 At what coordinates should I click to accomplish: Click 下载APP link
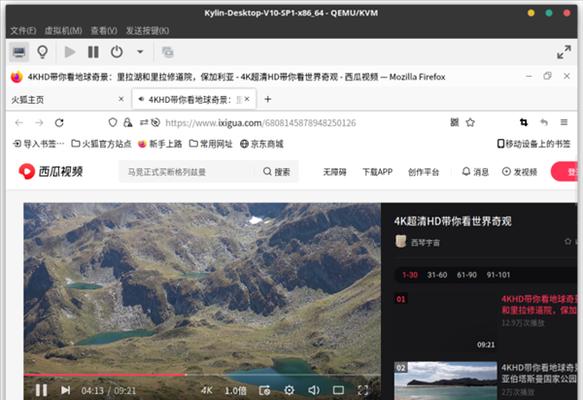pyautogui.click(x=377, y=172)
